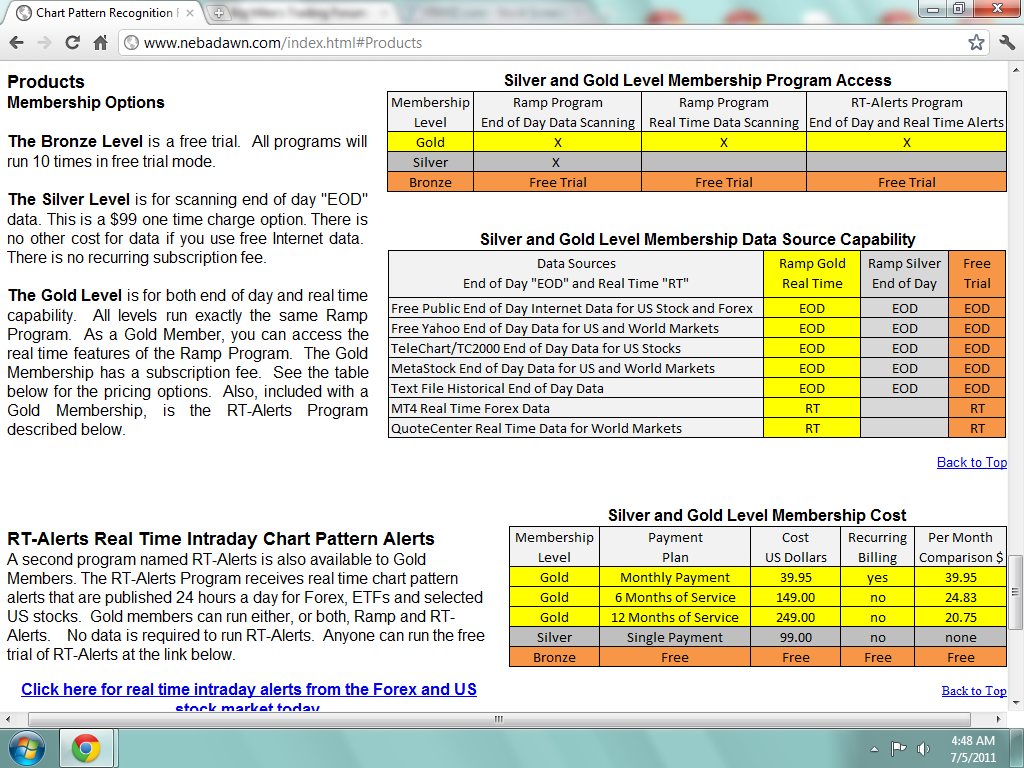
Task: Click 'Free Yahoo End of Day Data' row
Action: [697, 328]
